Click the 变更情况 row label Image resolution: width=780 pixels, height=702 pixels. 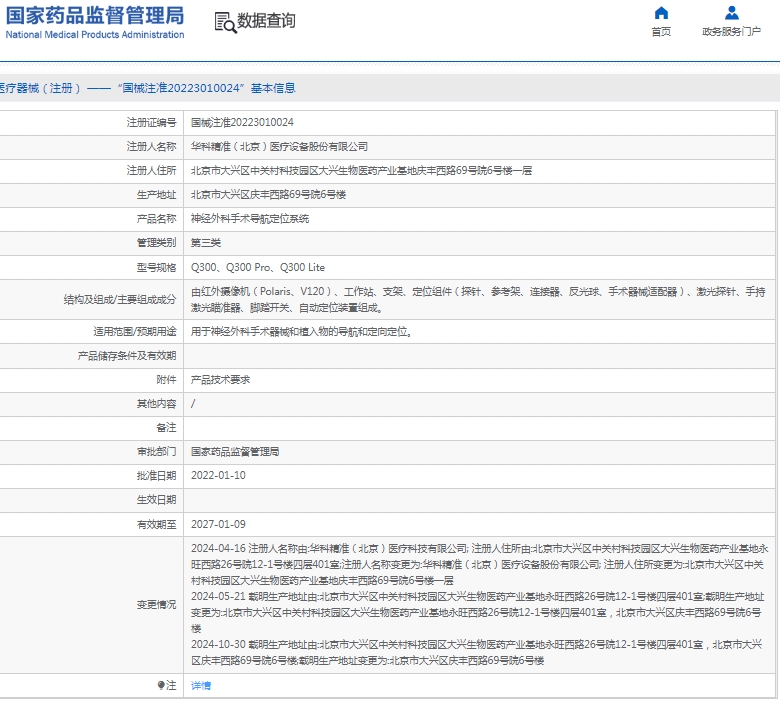[156, 604]
